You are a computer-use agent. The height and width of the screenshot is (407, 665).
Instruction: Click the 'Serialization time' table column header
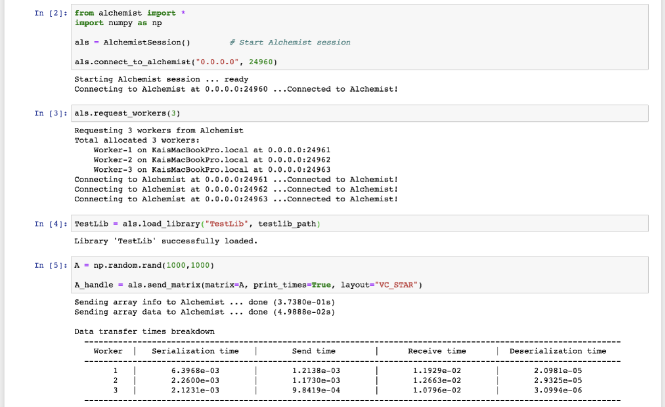[x=195, y=351]
